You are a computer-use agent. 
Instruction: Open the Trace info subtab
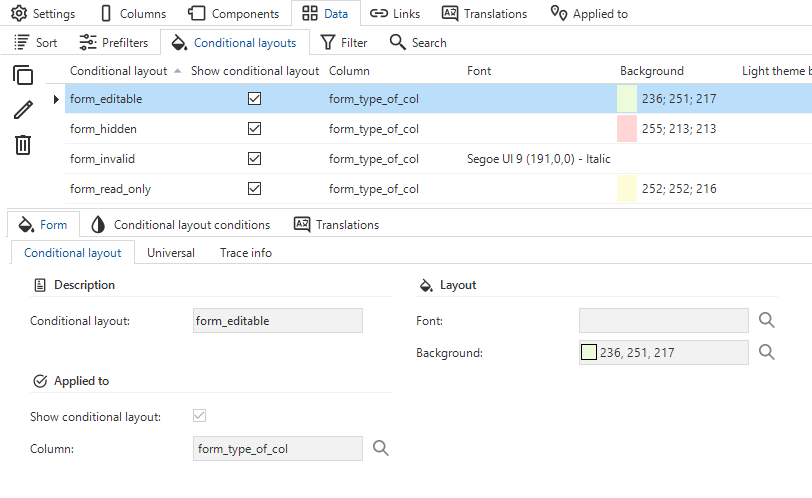(246, 253)
